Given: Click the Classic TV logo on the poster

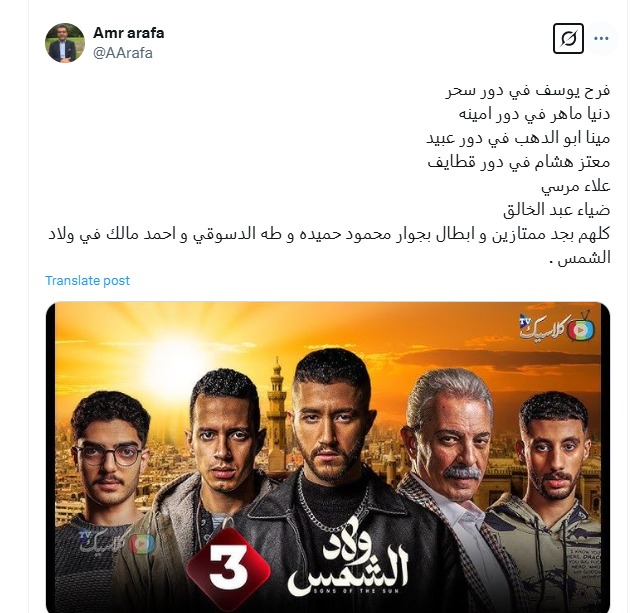Looking at the screenshot, I should [557, 327].
